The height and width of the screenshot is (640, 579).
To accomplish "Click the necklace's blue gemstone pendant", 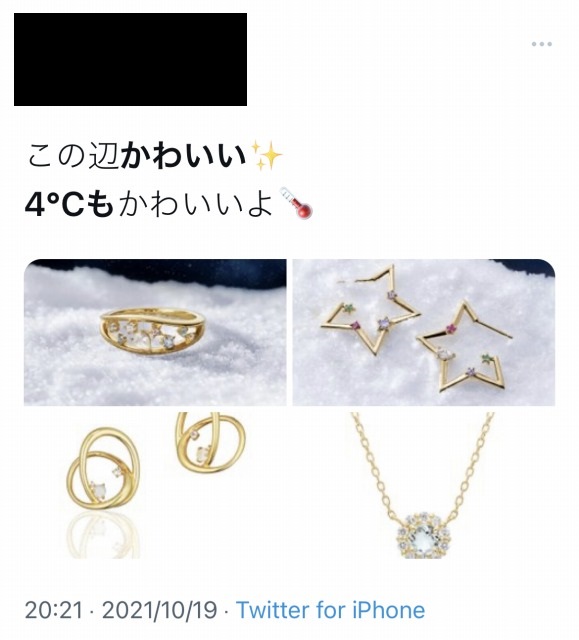I will [x=423, y=536].
